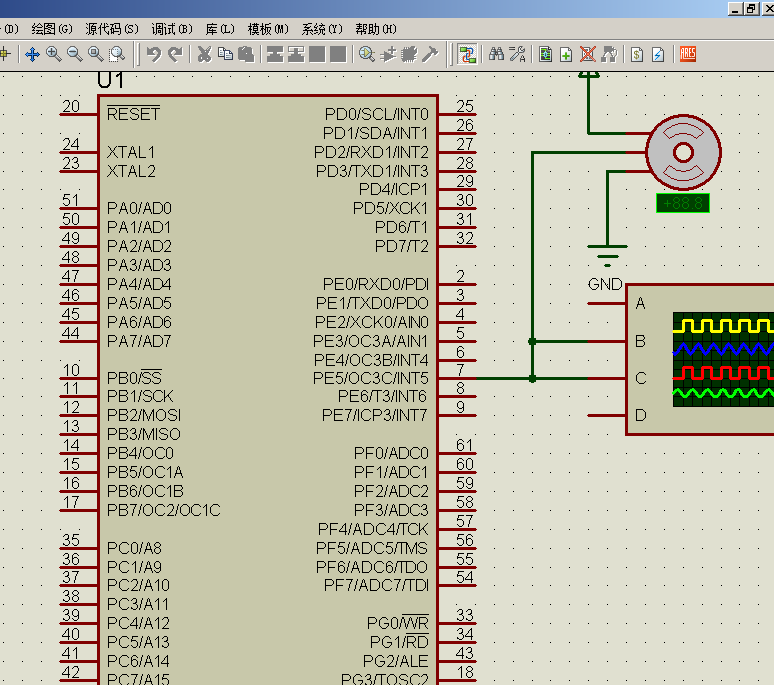Viewport: 774px width, 685px height.
Task: Click the property assignment wrench icon
Action: tap(517, 54)
